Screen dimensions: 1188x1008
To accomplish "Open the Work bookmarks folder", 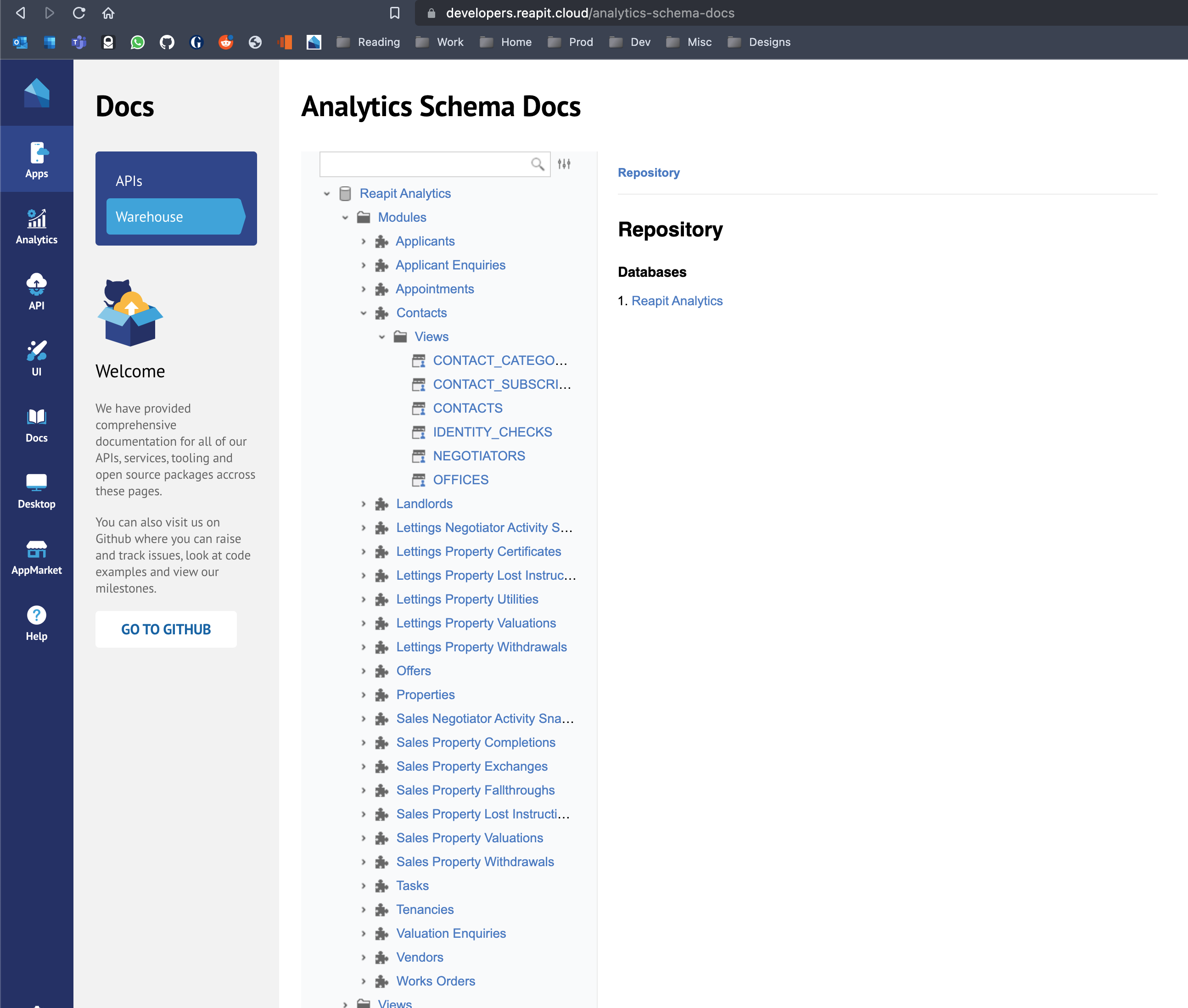I will coord(450,42).
